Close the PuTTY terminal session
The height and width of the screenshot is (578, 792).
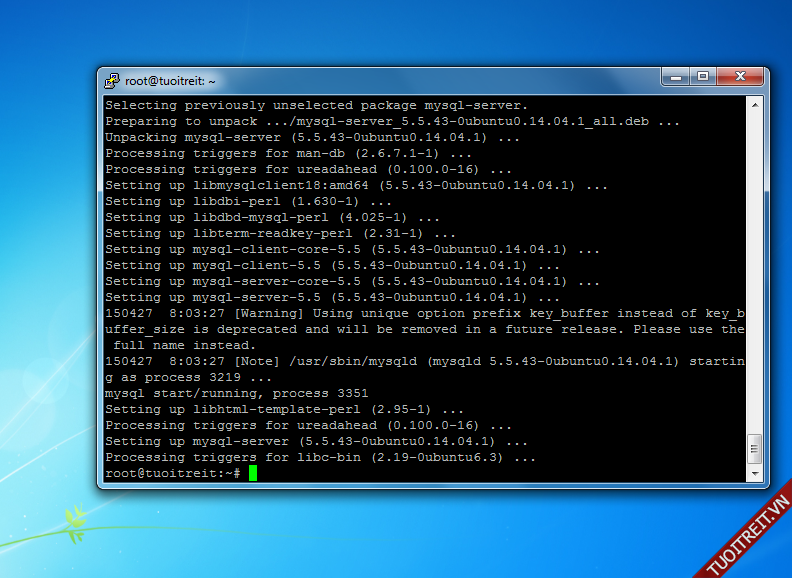[741, 76]
